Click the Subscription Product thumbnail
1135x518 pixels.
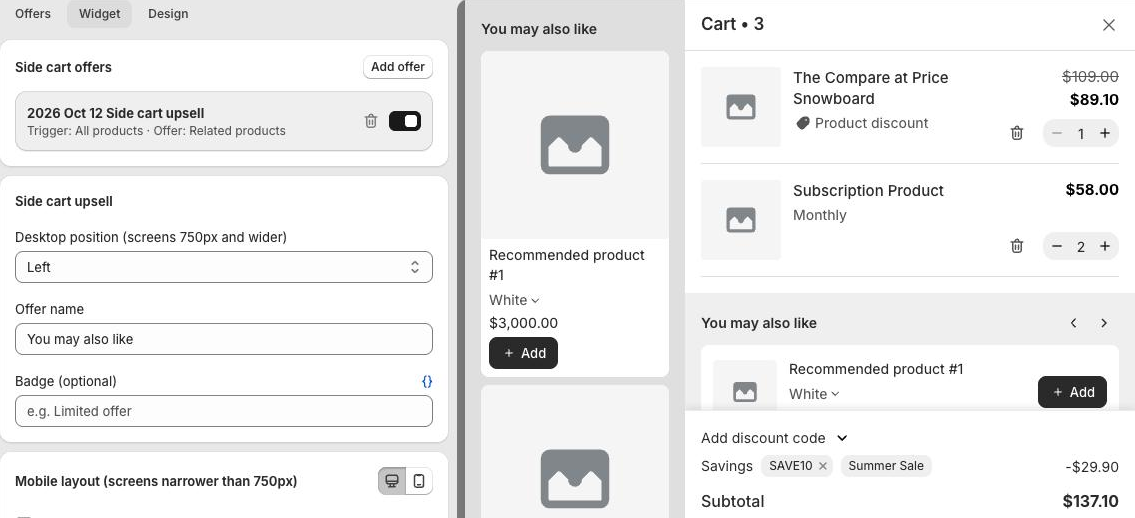[x=741, y=220]
